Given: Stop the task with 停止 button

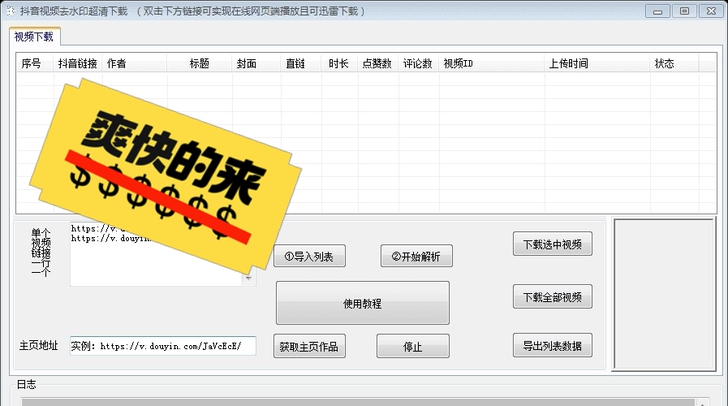Looking at the screenshot, I should point(413,346).
